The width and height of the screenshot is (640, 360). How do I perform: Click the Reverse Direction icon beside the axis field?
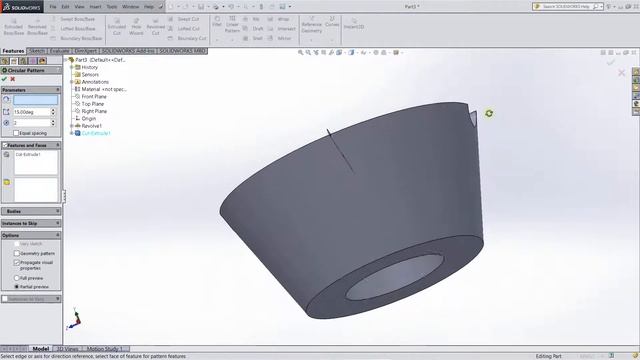pyautogui.click(x=6, y=100)
